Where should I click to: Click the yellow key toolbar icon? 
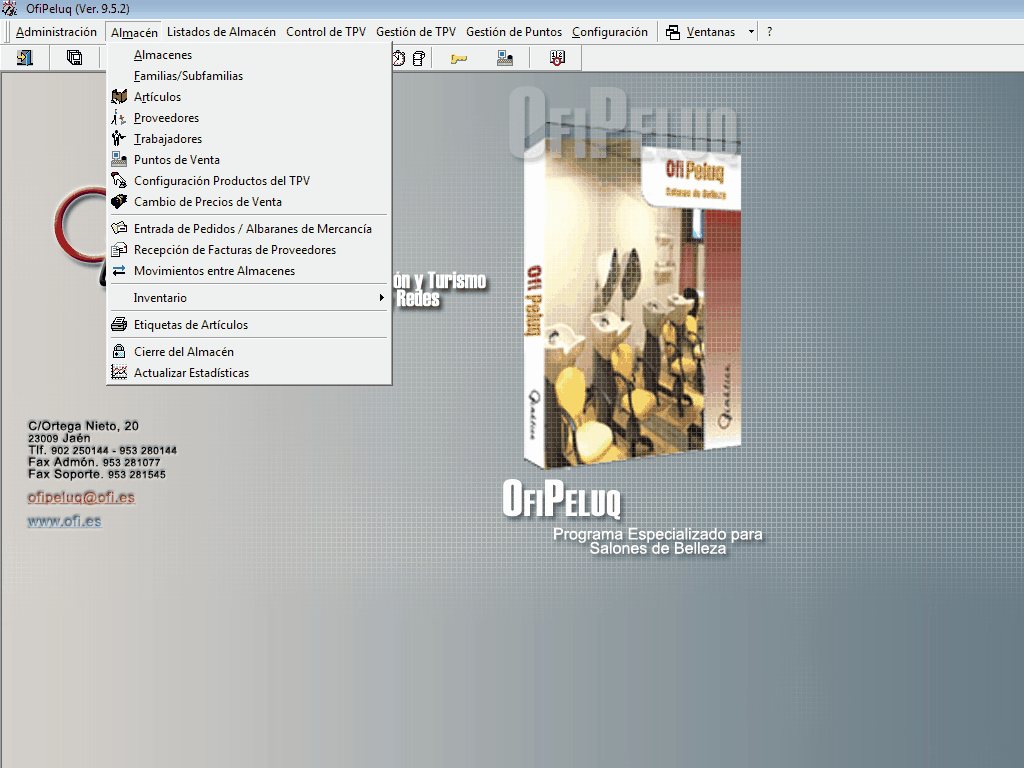click(x=459, y=59)
